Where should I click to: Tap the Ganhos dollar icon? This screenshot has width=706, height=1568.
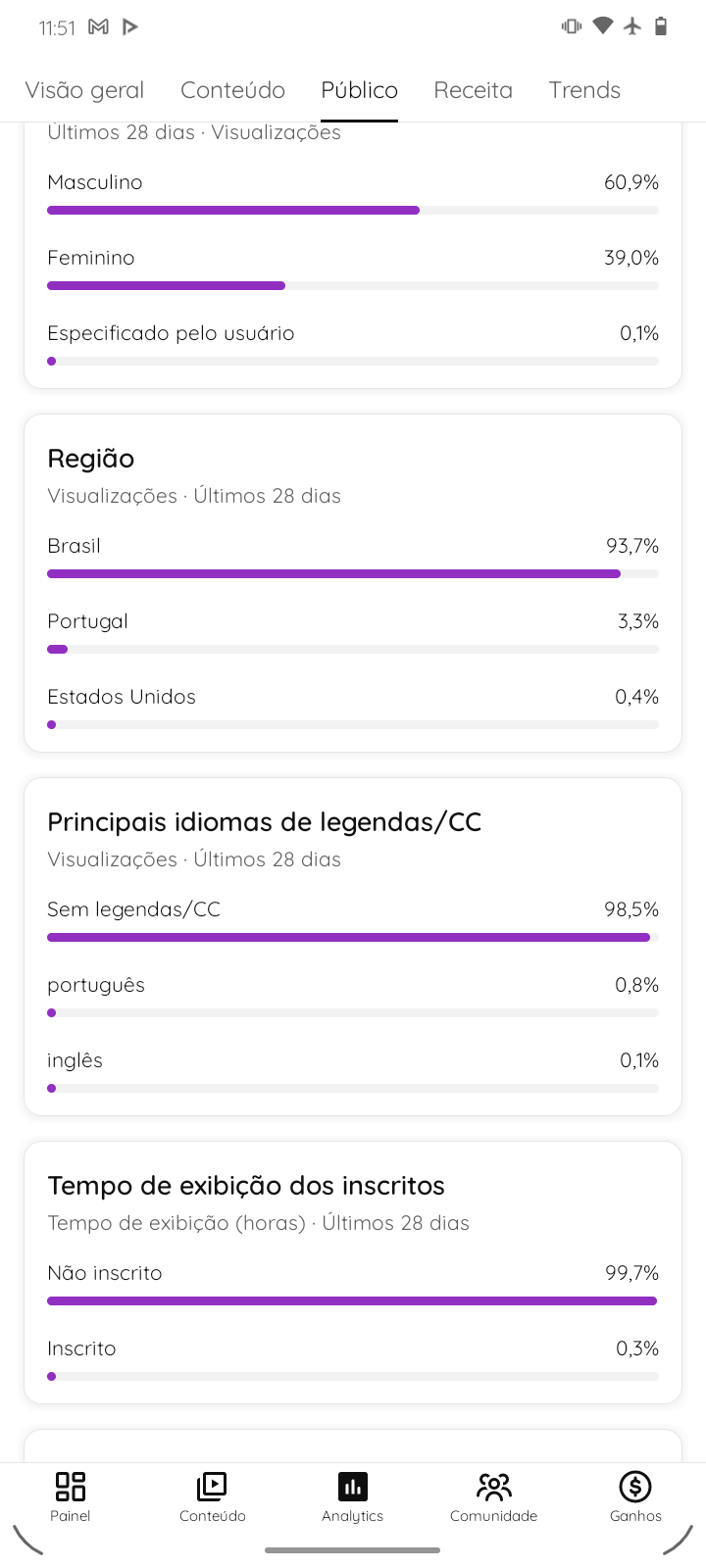point(635,1487)
